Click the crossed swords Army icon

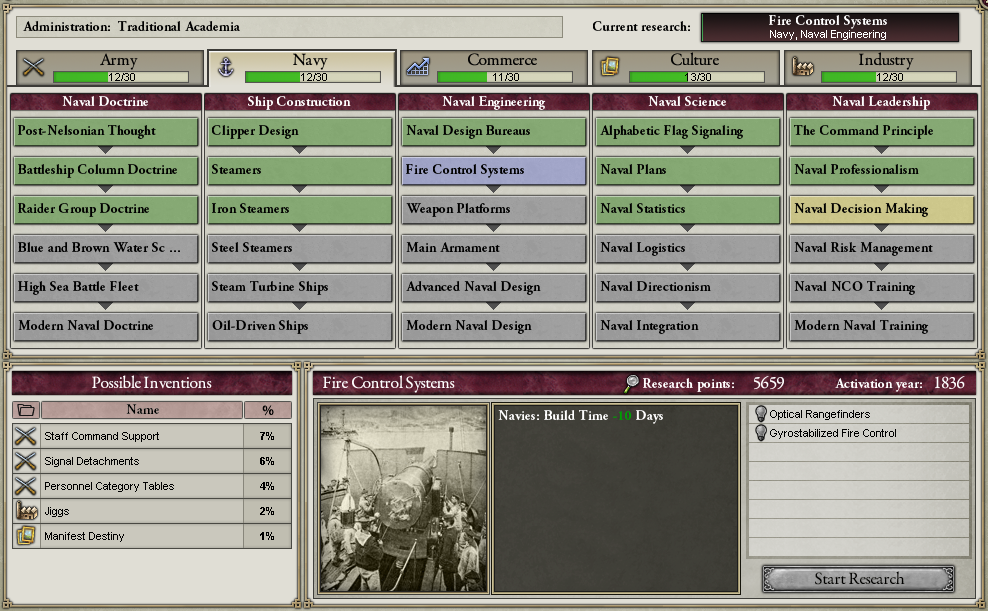[33, 67]
